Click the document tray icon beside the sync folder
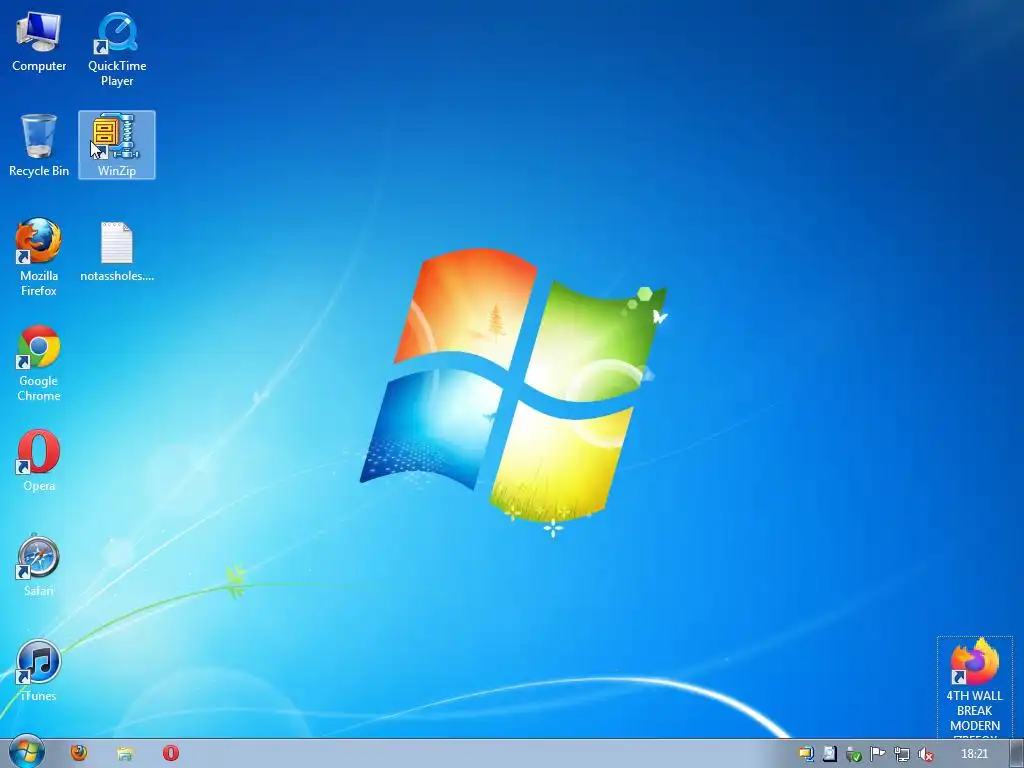 click(829, 754)
